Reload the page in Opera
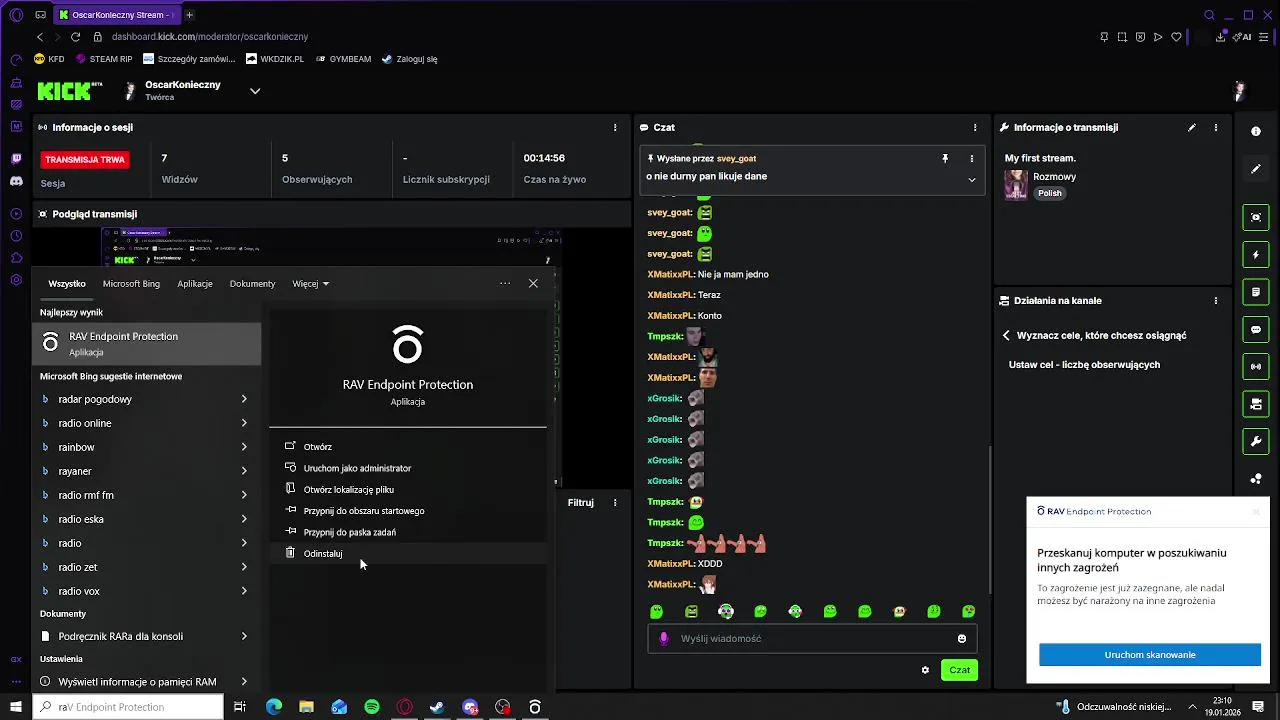This screenshot has height=720, width=1280. (77, 37)
